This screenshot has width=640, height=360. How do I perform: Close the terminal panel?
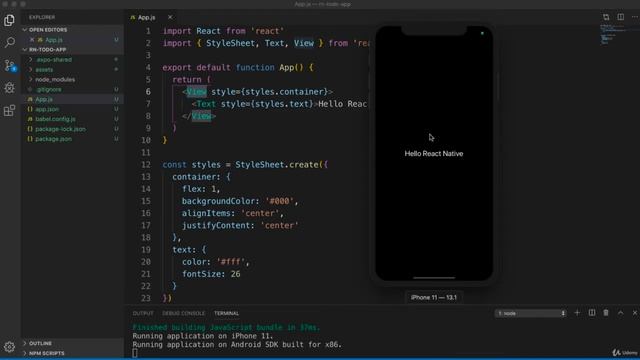635,313
